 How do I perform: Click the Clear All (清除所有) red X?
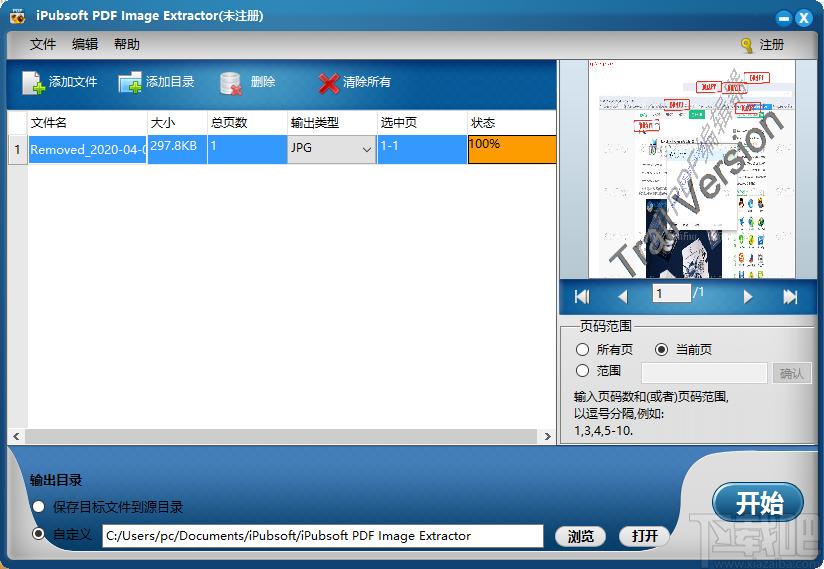(329, 83)
